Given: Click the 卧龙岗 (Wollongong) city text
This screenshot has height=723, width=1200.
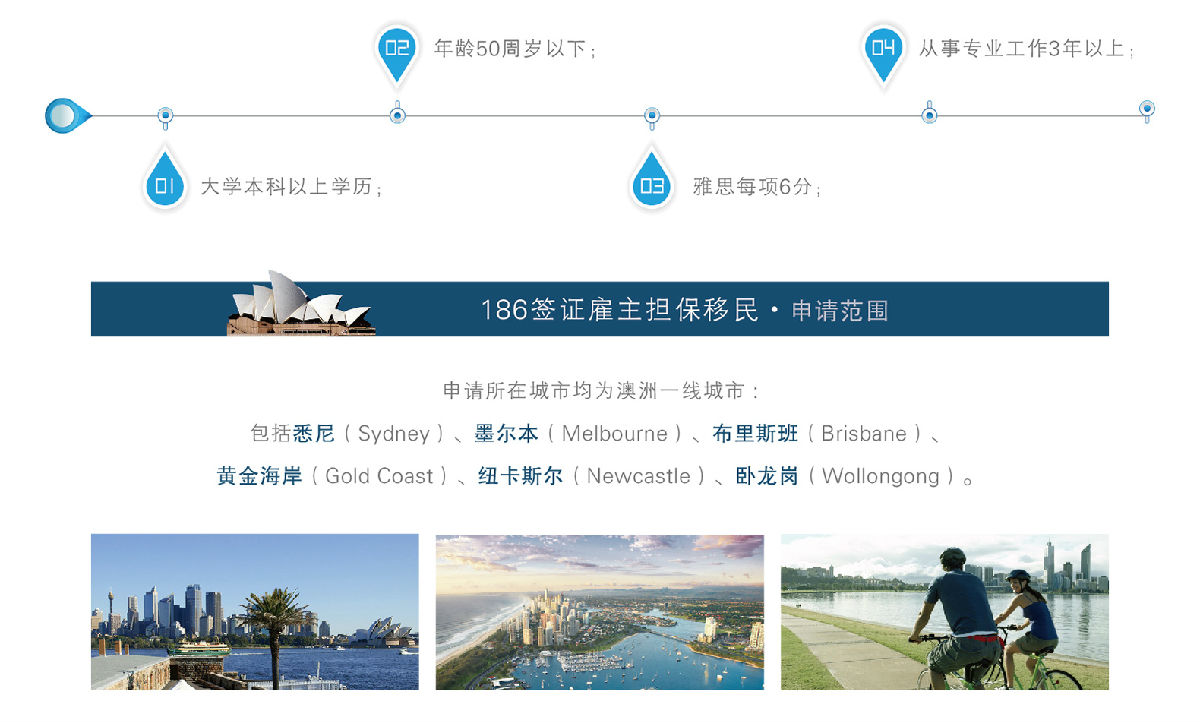Looking at the screenshot, I should tap(767, 476).
